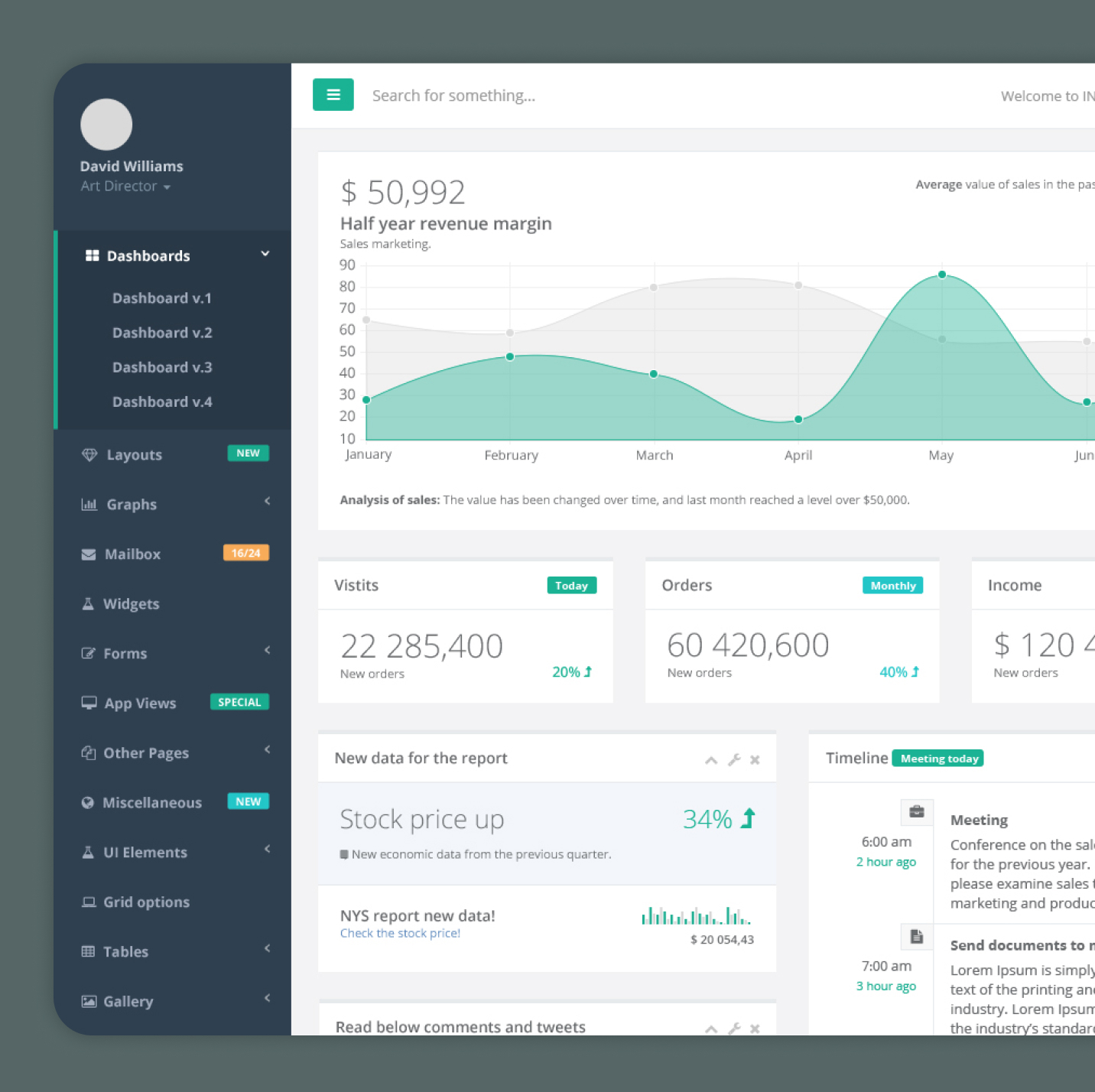The image size is (1095, 1092).
Task: Expand the Graphs submenu
Action: coord(267,502)
